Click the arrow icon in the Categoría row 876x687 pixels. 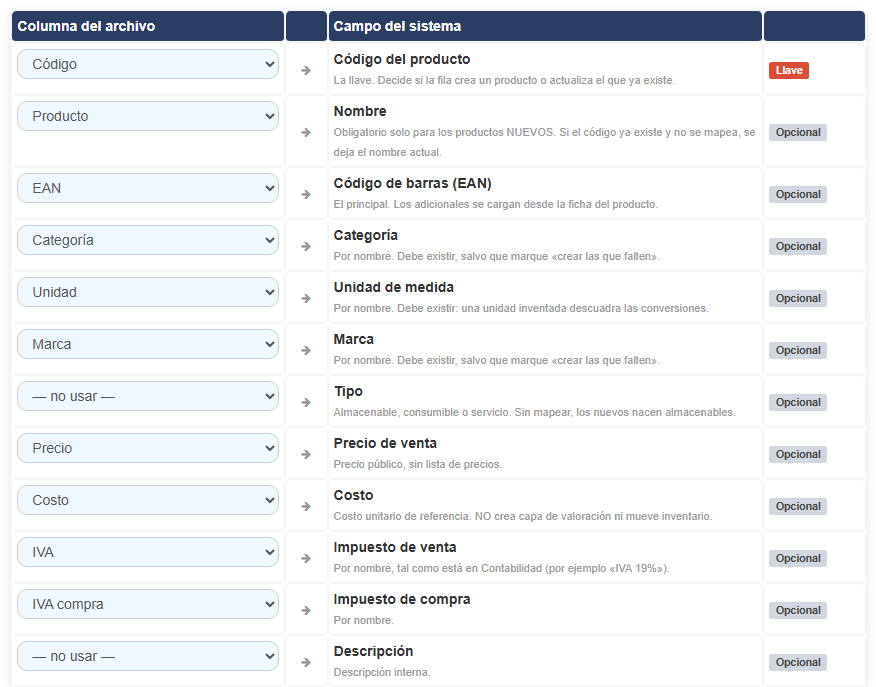tap(306, 246)
